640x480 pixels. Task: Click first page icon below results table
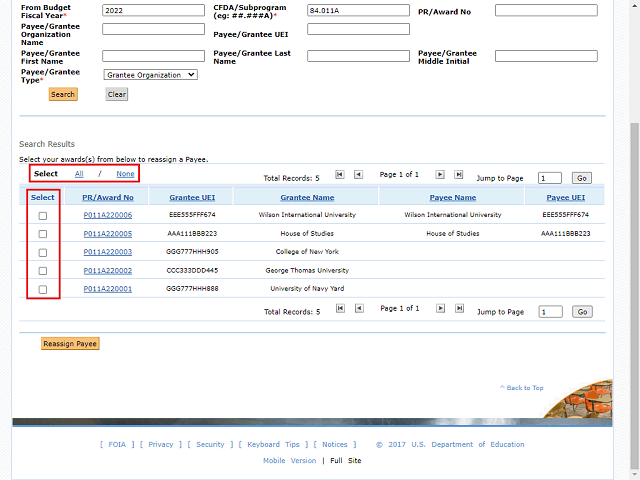point(340,310)
